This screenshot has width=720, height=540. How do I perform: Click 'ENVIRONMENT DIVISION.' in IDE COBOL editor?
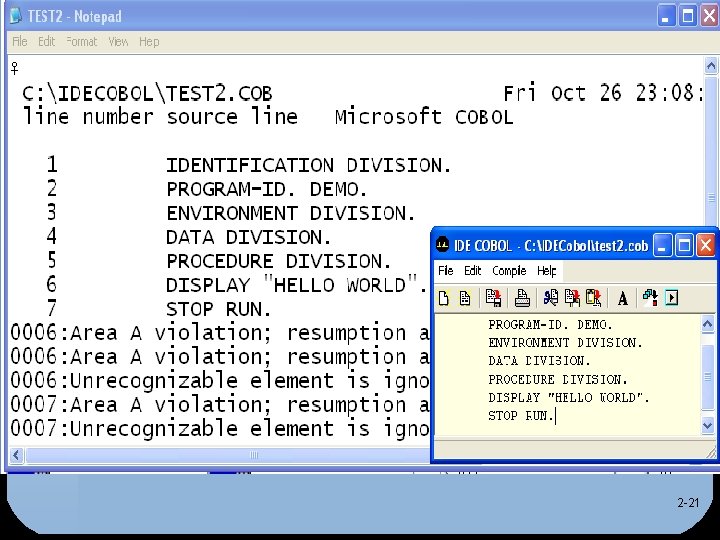point(565,343)
